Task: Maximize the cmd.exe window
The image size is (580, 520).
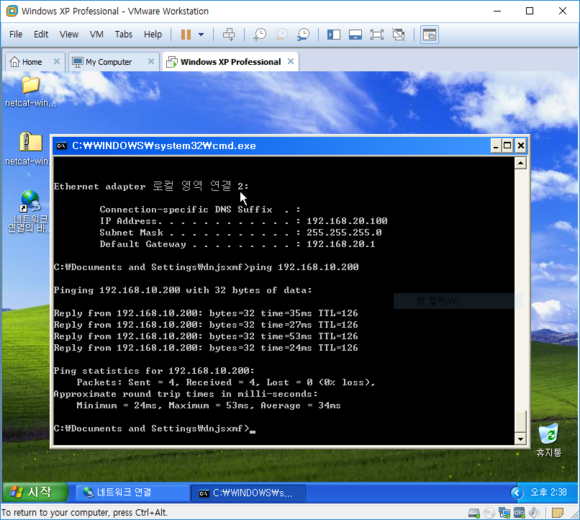Action: coord(508,146)
